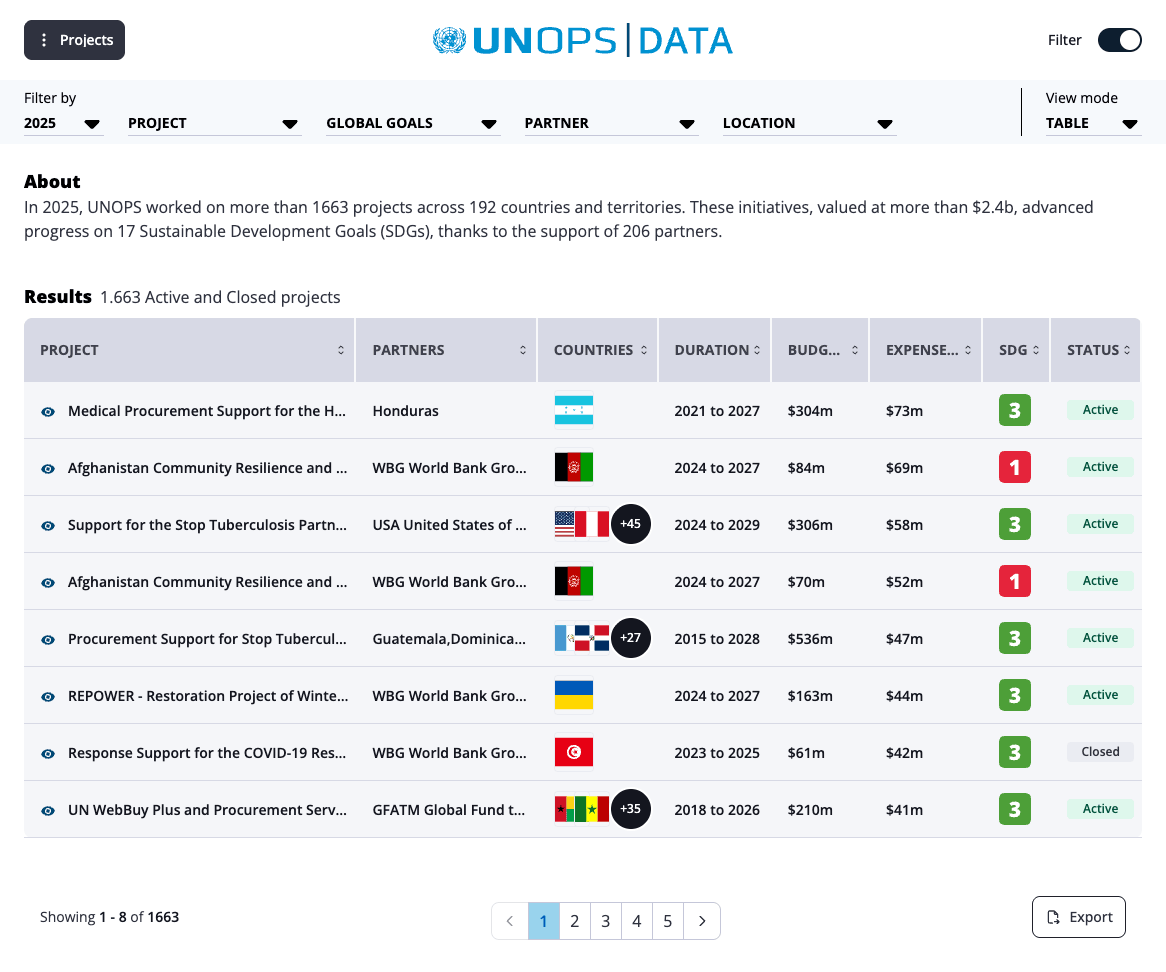
Task: Show +35 more countries badge
Action: point(631,809)
